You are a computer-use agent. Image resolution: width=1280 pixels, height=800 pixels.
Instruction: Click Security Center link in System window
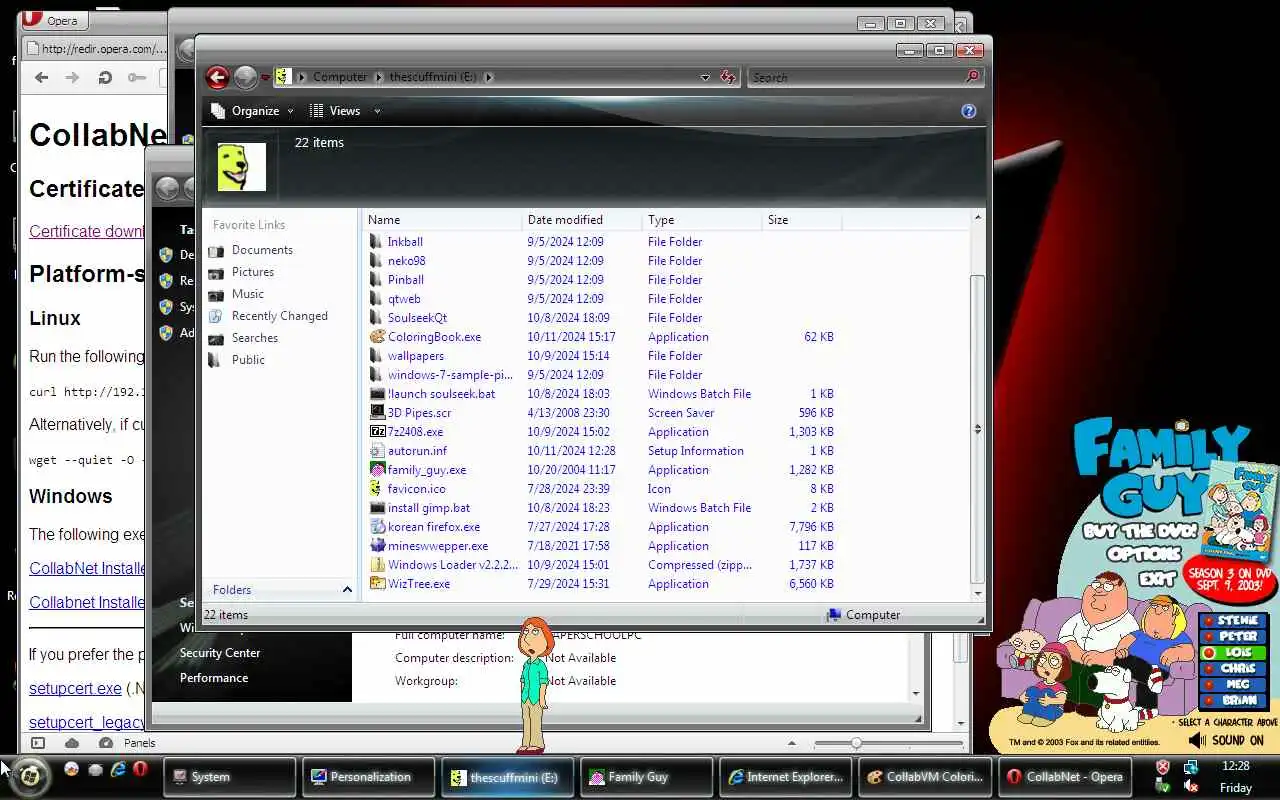pyautogui.click(x=220, y=653)
